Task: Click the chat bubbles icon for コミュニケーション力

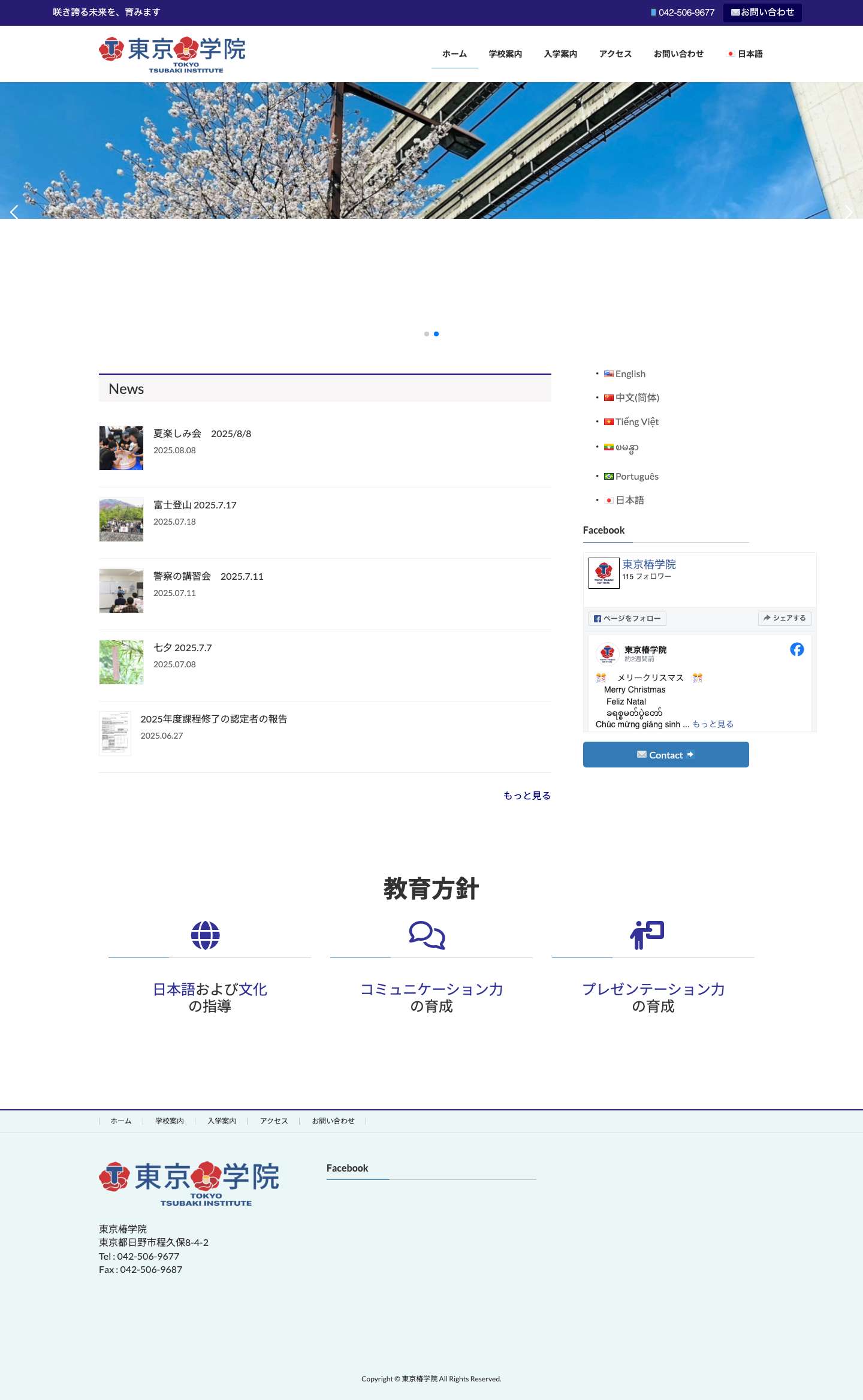Action: 427,935
